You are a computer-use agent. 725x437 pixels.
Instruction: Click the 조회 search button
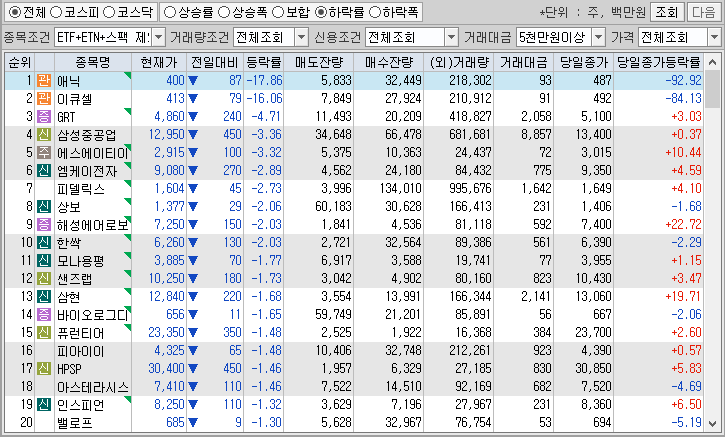pyautogui.click(x=666, y=12)
